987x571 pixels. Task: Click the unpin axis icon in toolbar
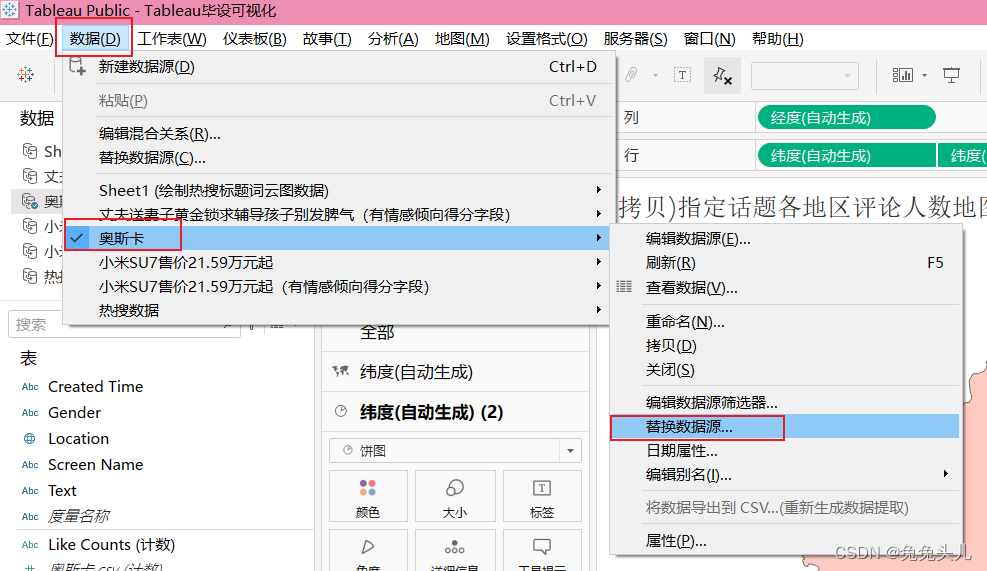click(x=722, y=76)
